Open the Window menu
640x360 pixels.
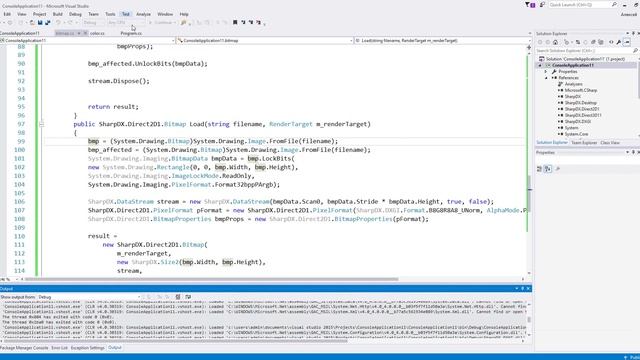click(x=165, y=14)
